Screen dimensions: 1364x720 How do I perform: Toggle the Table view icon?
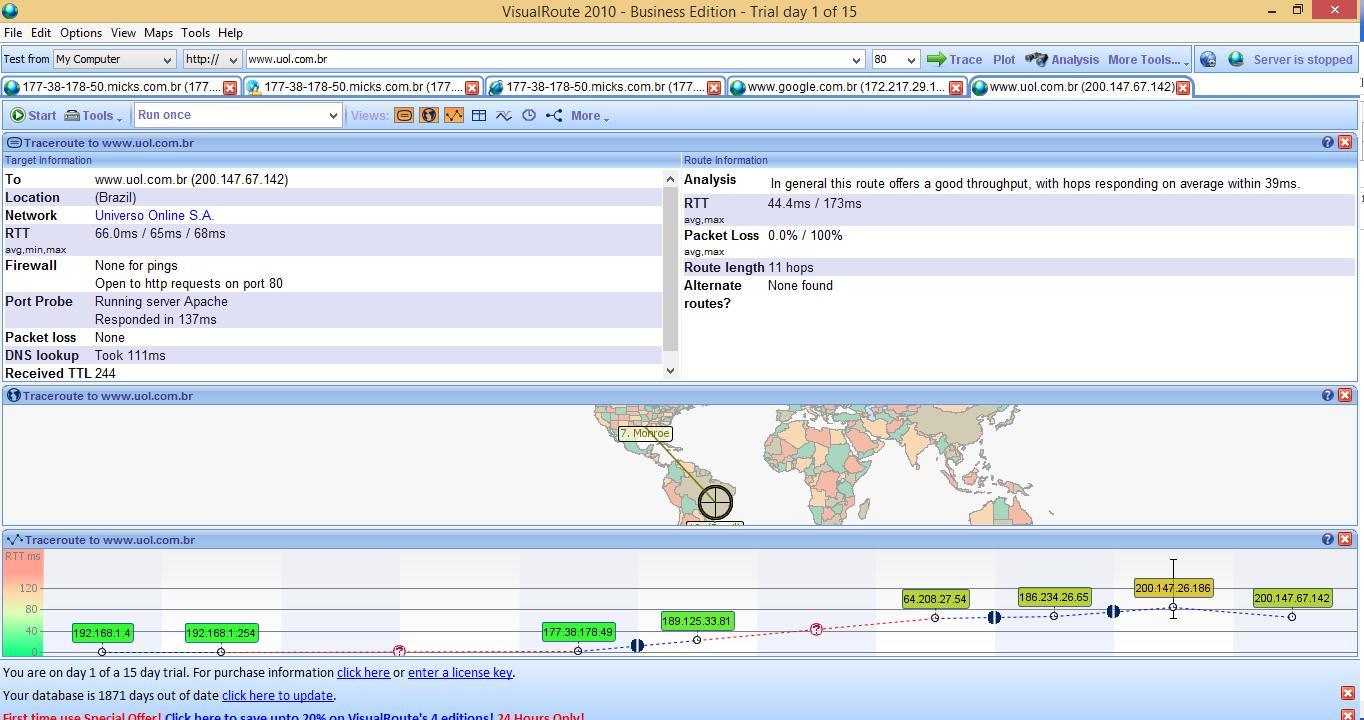click(479, 115)
